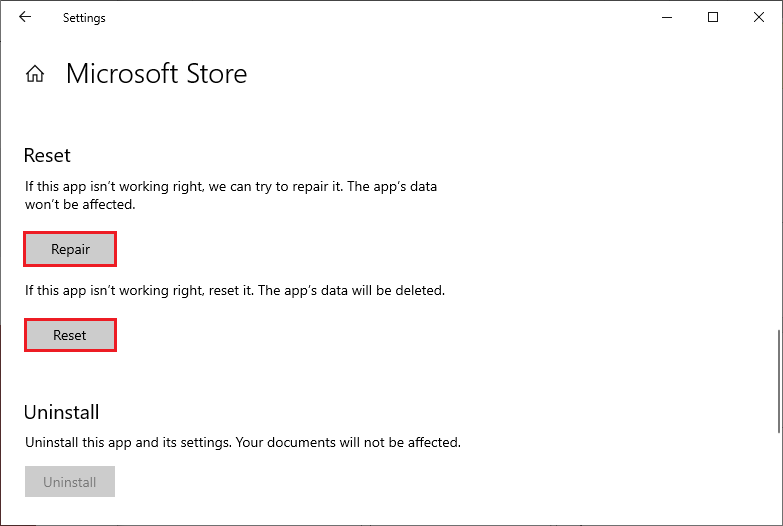Screen dimensions: 783x526
Task: Click the scrollbar track above the thumb
Action: pos(779,200)
